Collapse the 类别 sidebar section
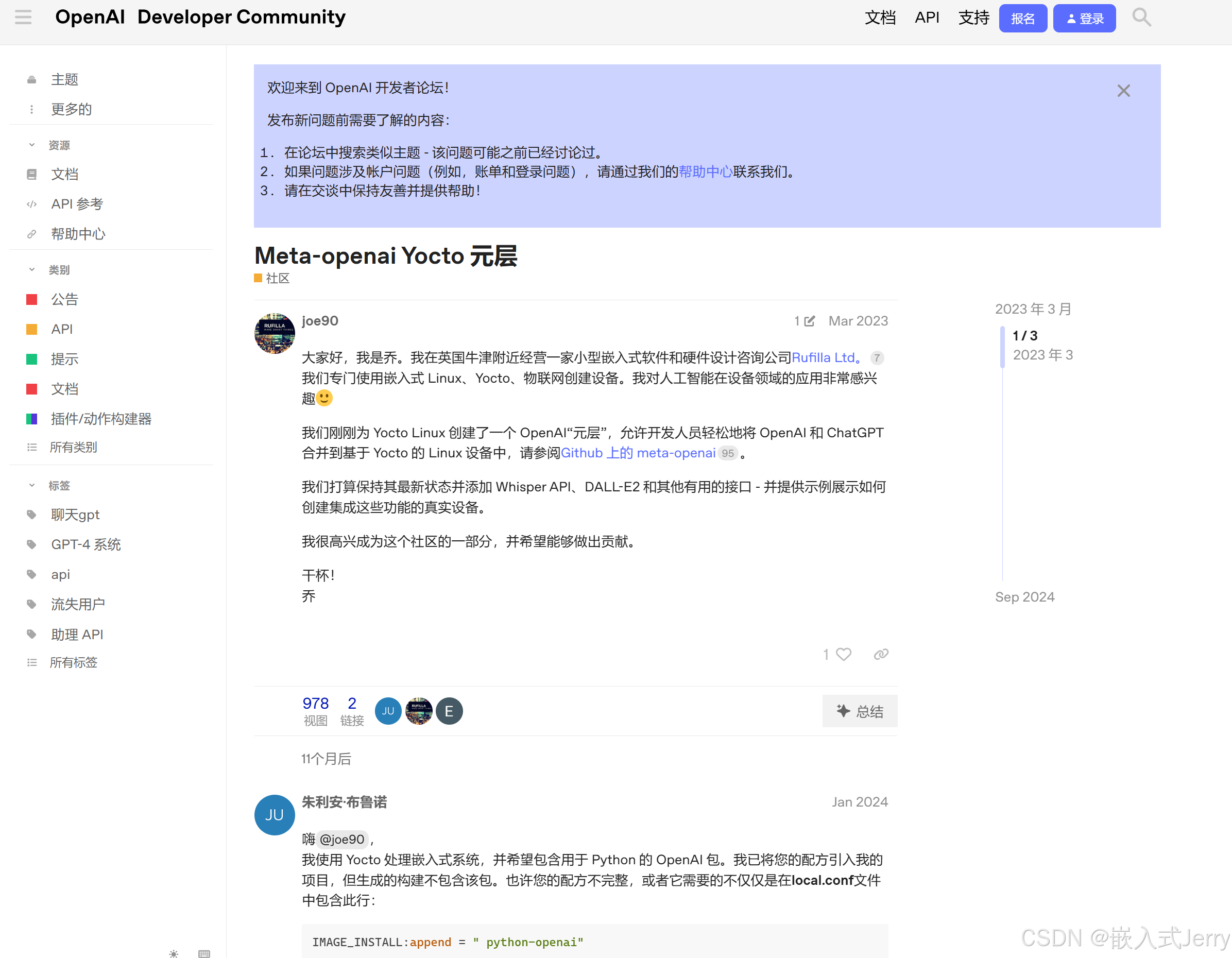 tap(31, 269)
